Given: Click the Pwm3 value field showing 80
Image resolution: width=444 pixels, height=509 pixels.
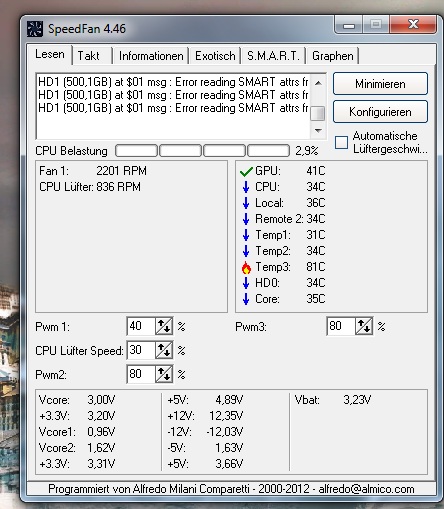Looking at the screenshot, I should point(341,326).
